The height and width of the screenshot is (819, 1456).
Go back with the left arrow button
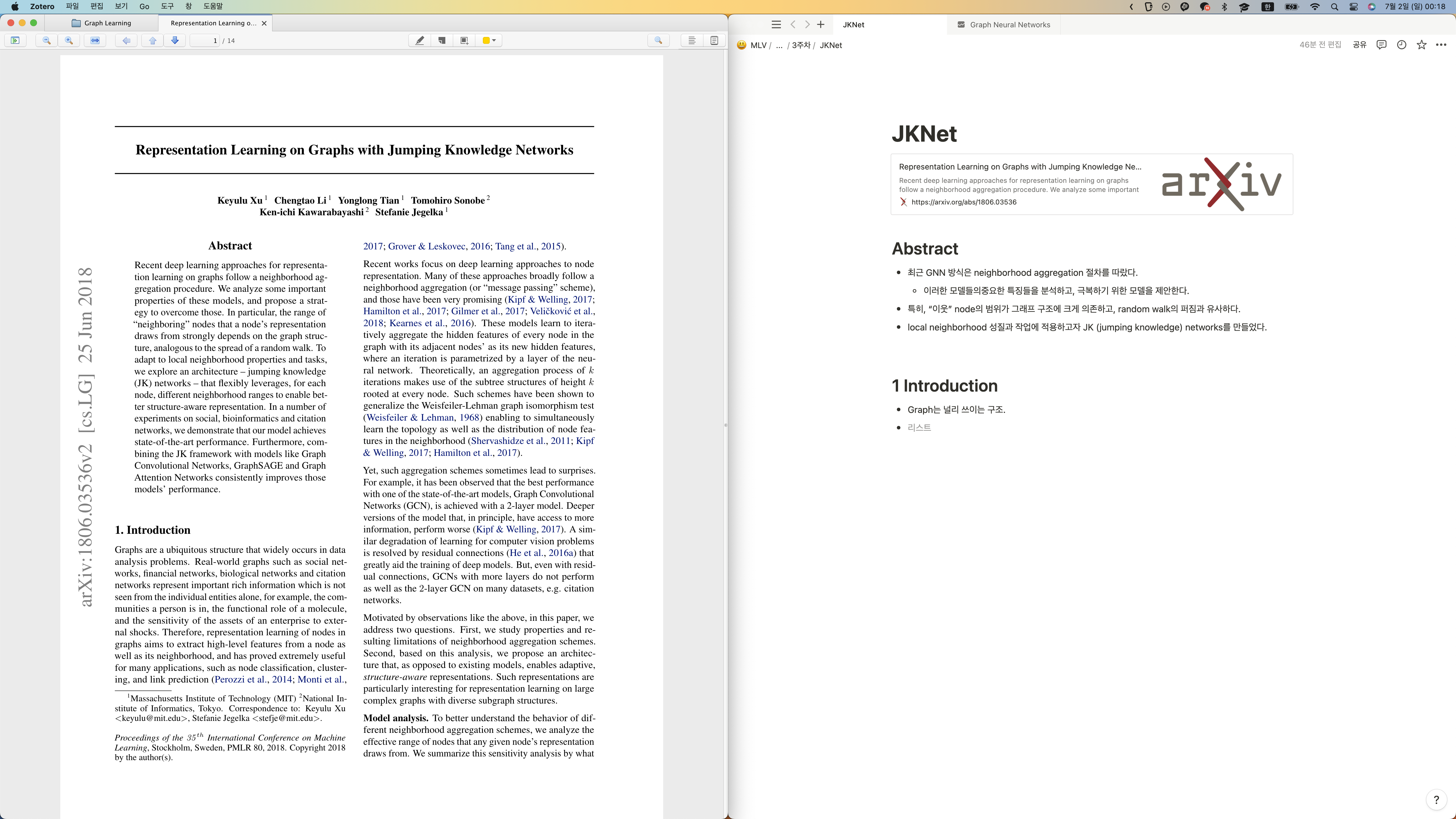[127, 40]
